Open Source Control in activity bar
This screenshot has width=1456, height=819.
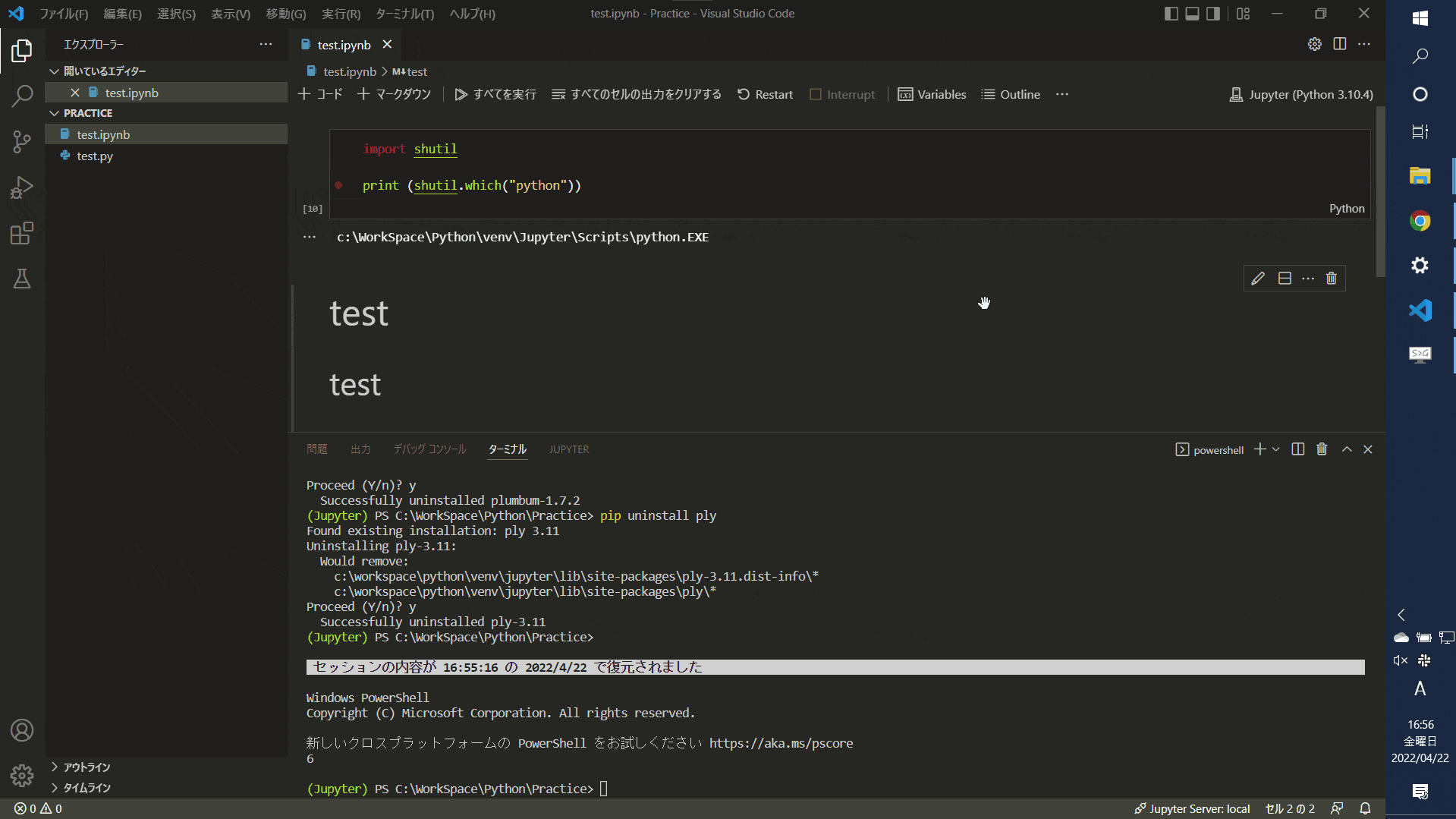click(x=22, y=142)
